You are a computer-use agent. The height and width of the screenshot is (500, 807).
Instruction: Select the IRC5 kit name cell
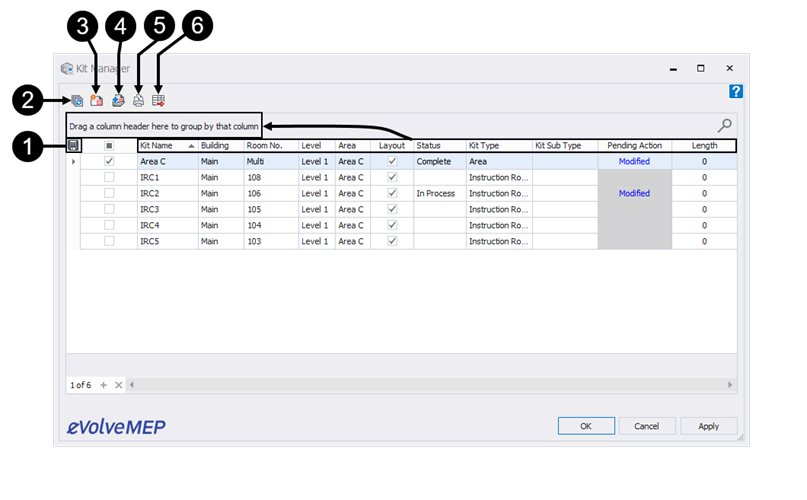[x=168, y=242]
